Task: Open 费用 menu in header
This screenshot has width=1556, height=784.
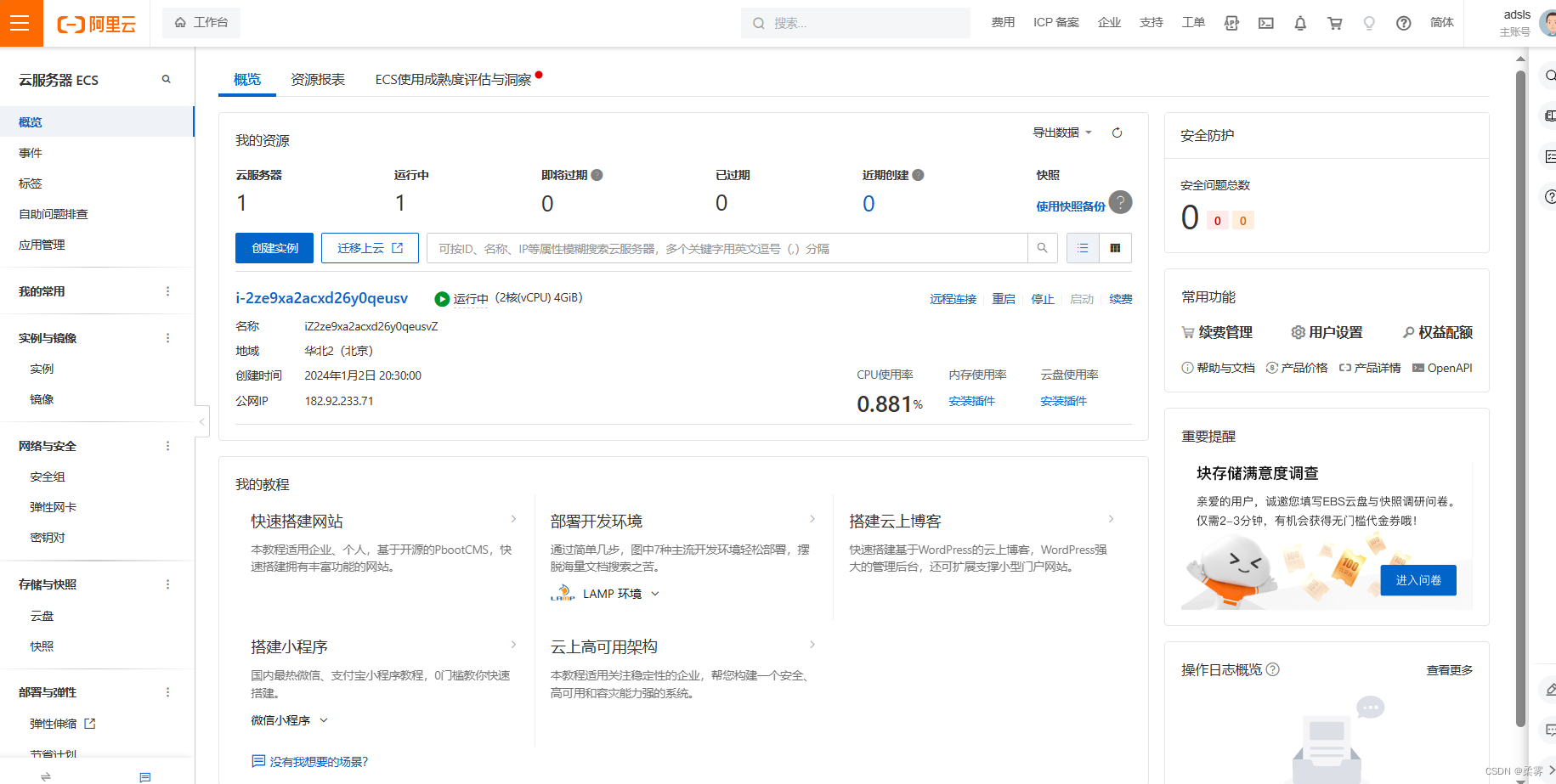Action: [1003, 23]
